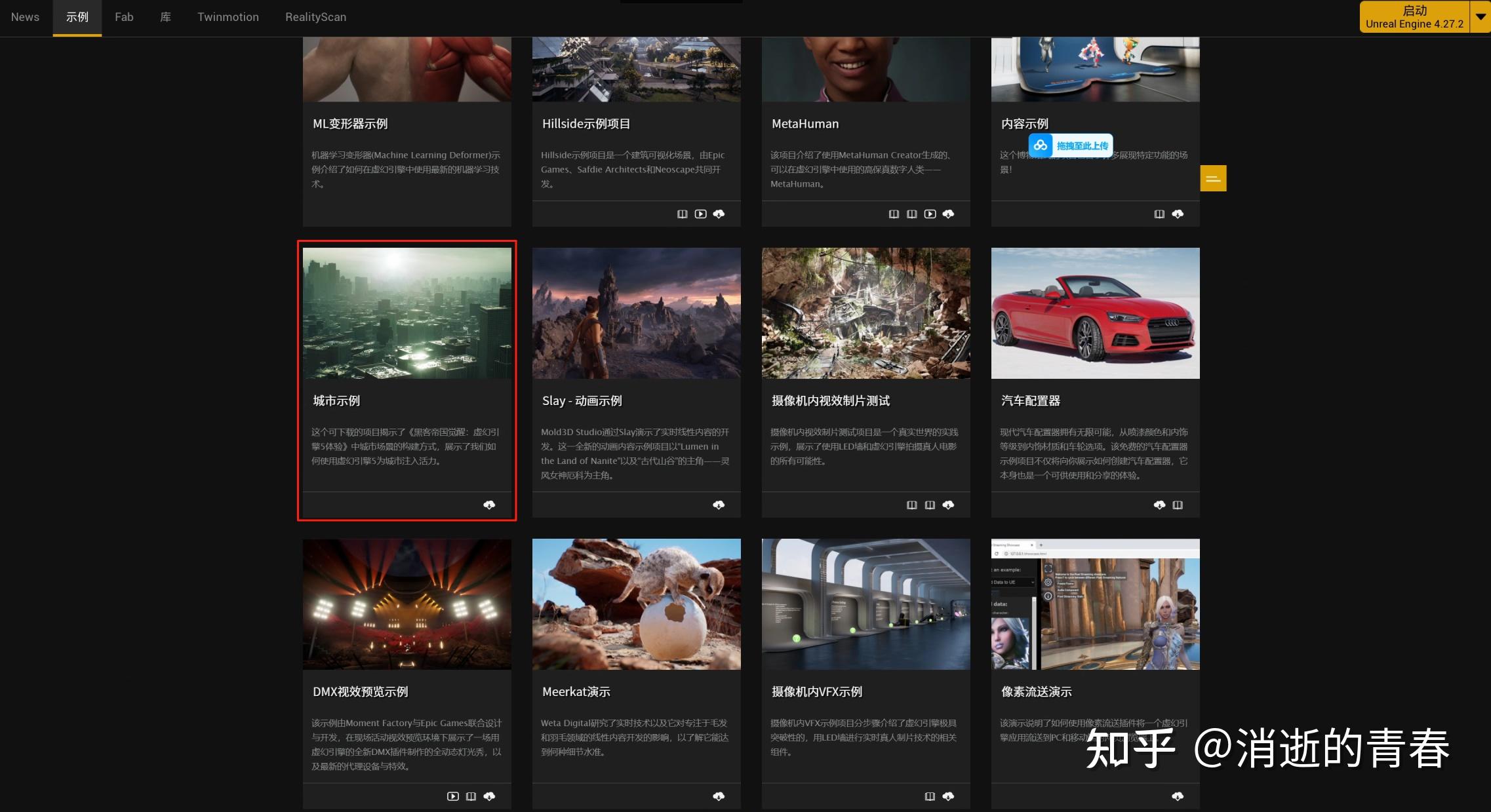
Task: Expand the engine version dropdown arrow
Action: [x=1481, y=17]
